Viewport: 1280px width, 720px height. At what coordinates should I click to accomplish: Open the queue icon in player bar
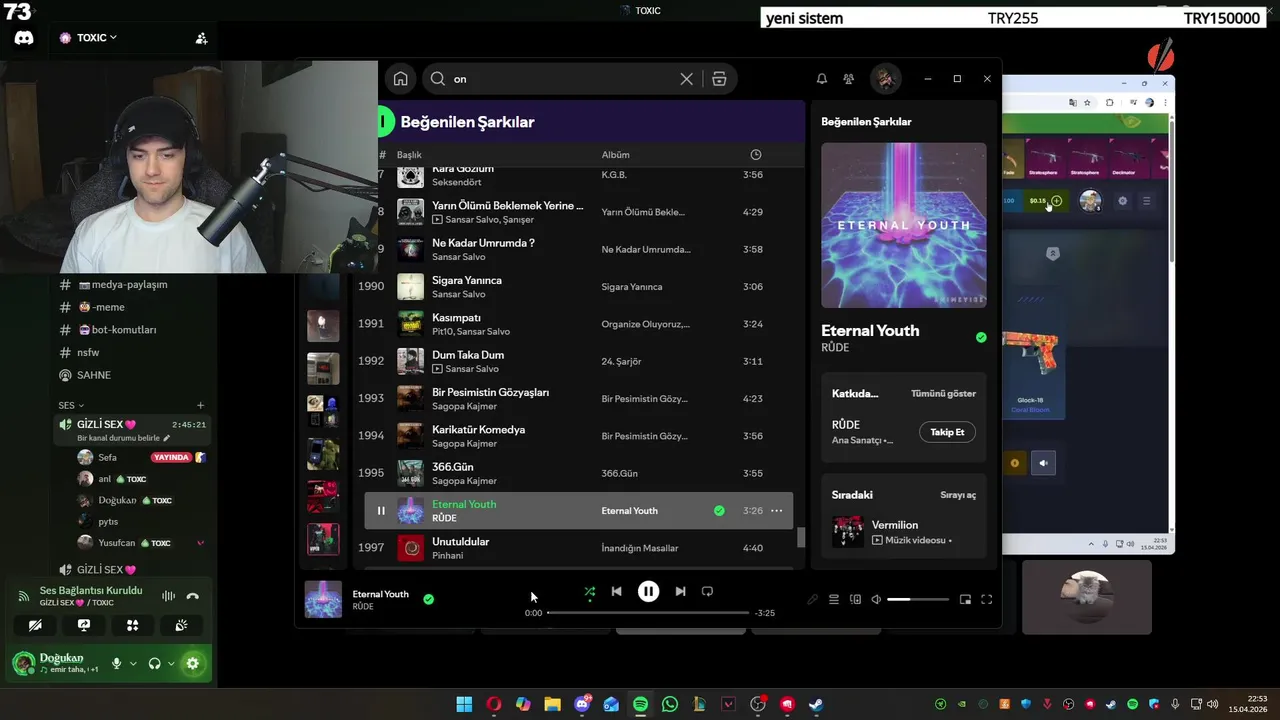[x=834, y=600]
